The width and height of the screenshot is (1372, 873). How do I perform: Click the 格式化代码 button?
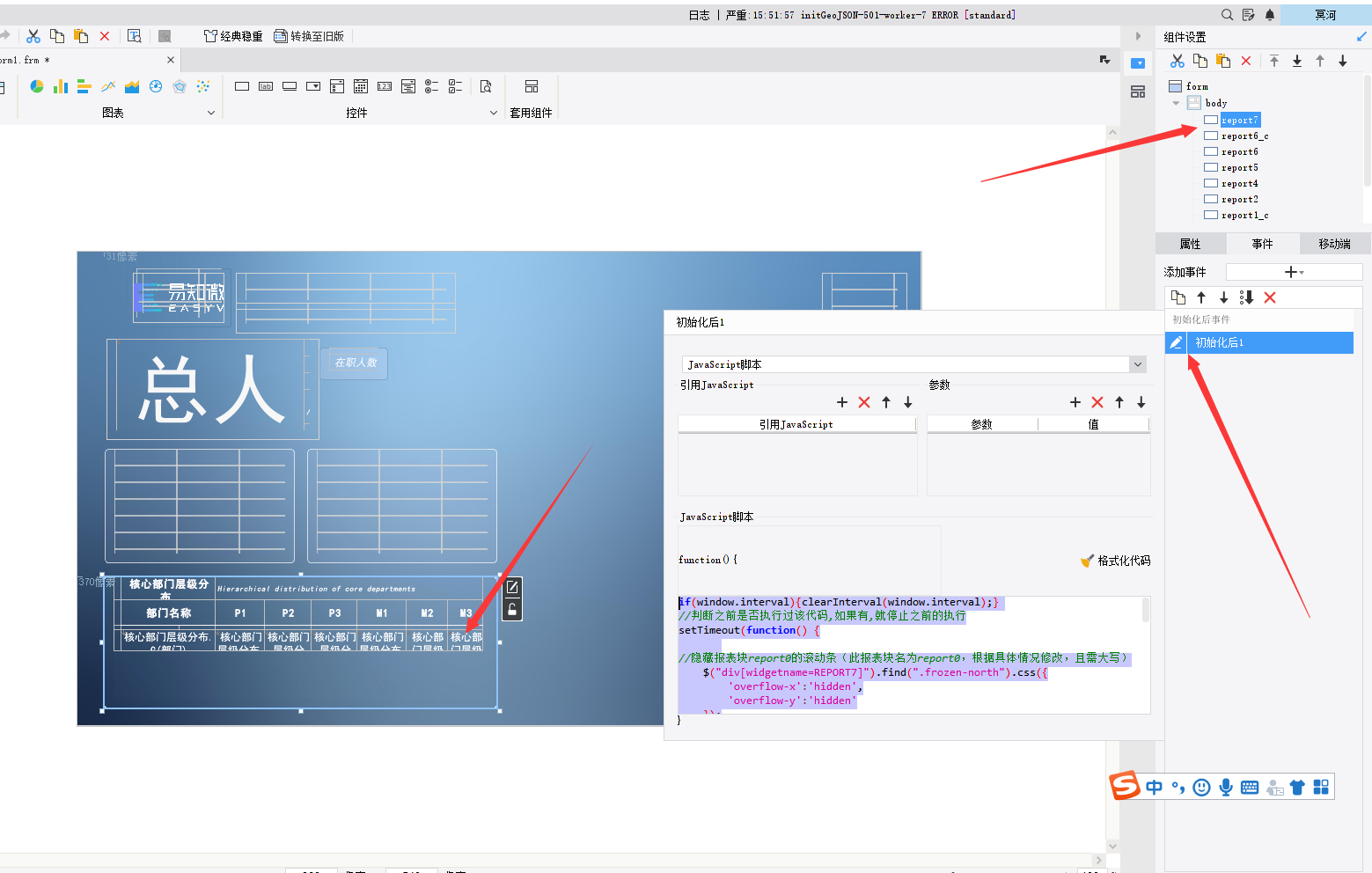pyautogui.click(x=1115, y=561)
